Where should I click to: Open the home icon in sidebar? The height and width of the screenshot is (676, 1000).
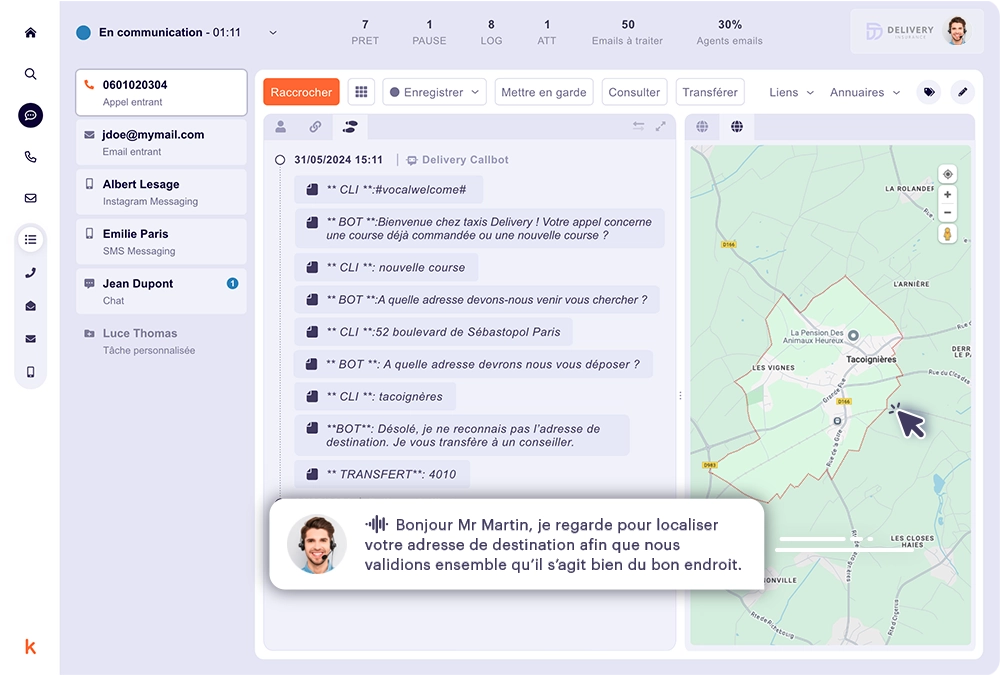point(30,33)
